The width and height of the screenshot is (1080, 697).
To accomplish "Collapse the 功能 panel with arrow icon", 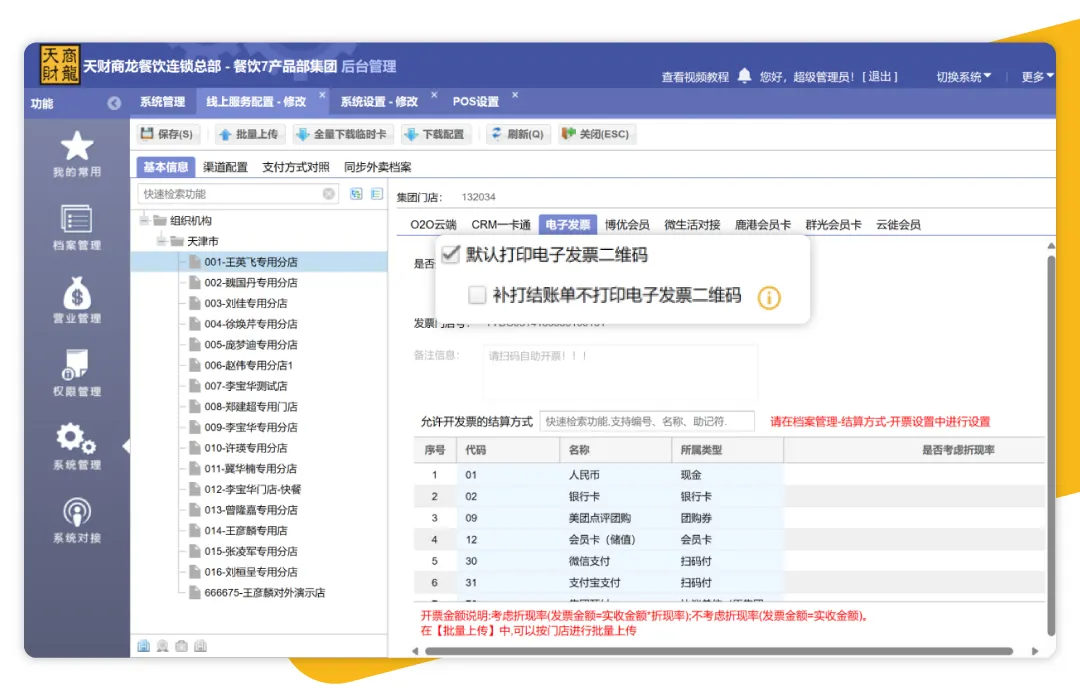I will (x=114, y=103).
